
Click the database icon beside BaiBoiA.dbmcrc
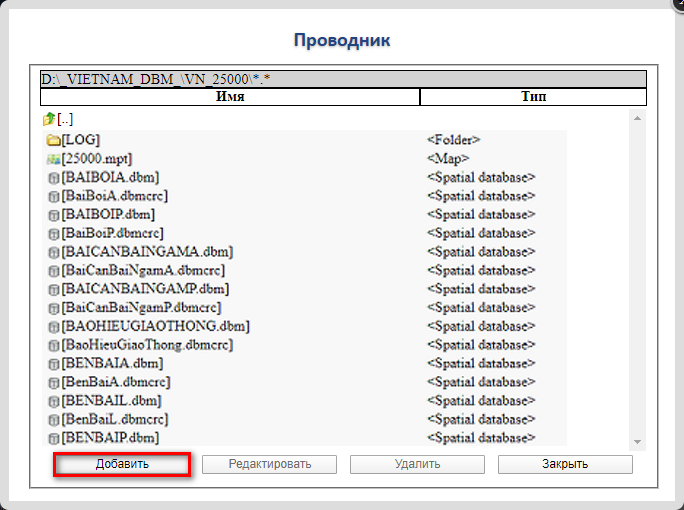click(x=53, y=196)
